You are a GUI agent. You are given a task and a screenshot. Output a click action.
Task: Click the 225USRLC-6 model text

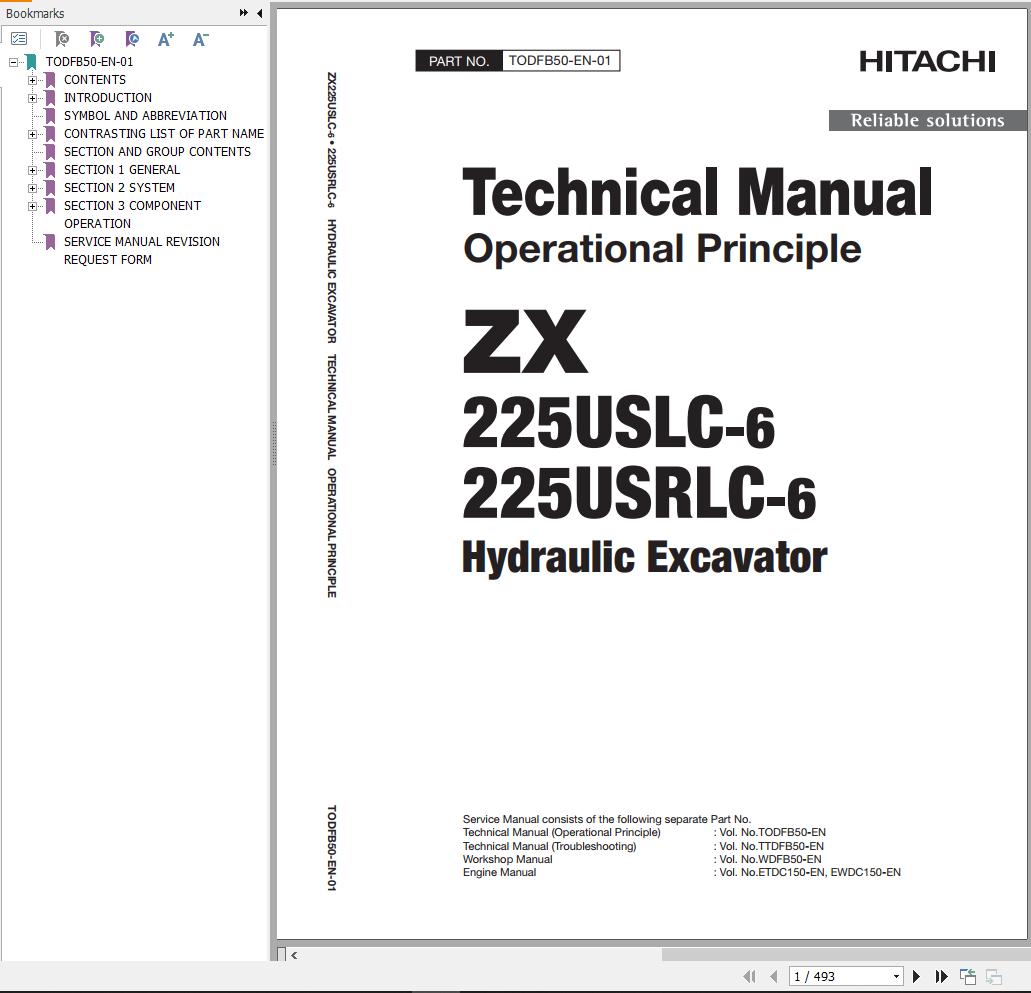[639, 493]
